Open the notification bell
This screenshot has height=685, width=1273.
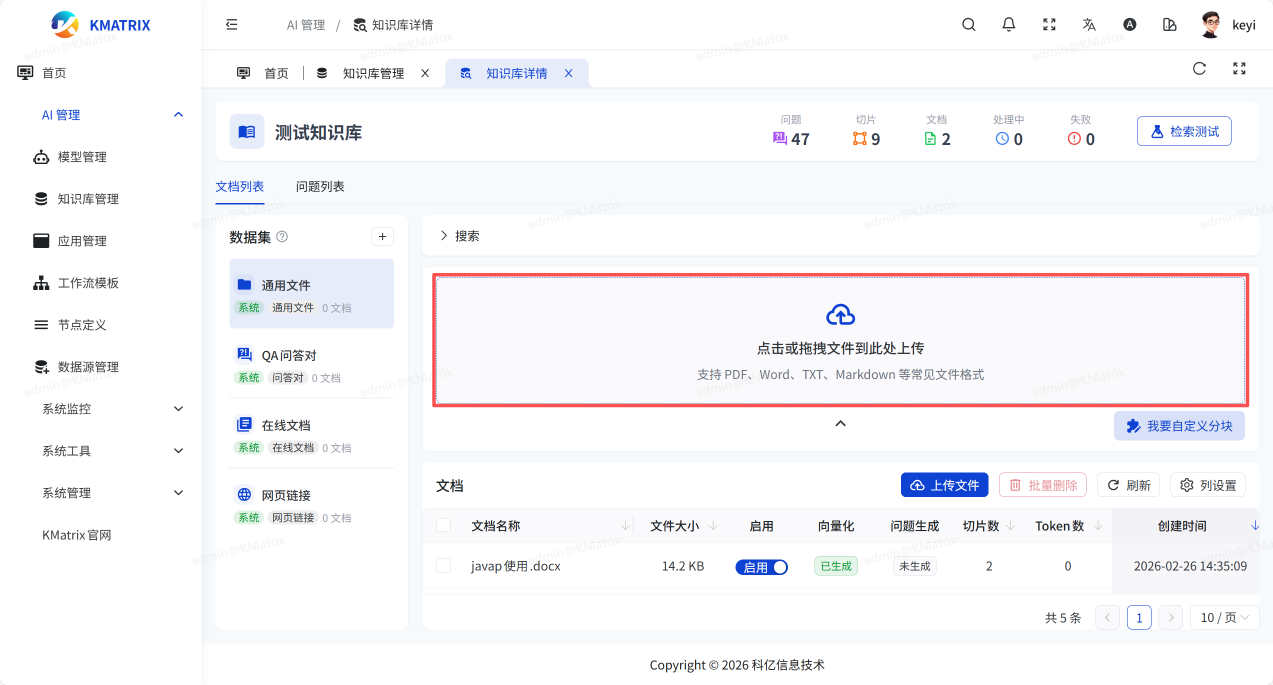coord(1009,25)
